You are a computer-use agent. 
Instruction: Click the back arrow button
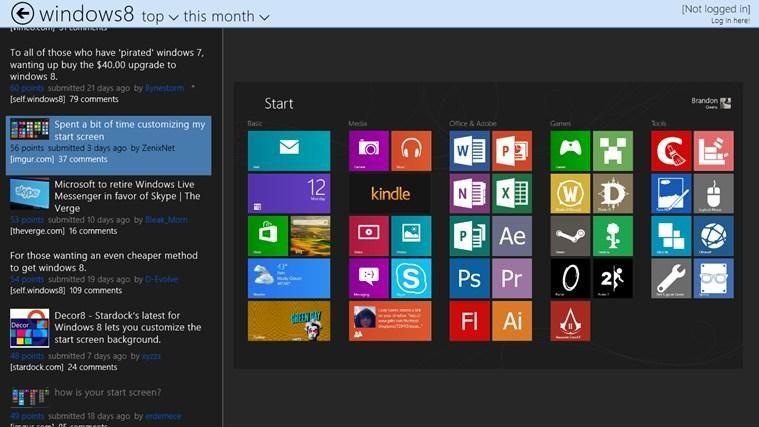tap(20, 14)
